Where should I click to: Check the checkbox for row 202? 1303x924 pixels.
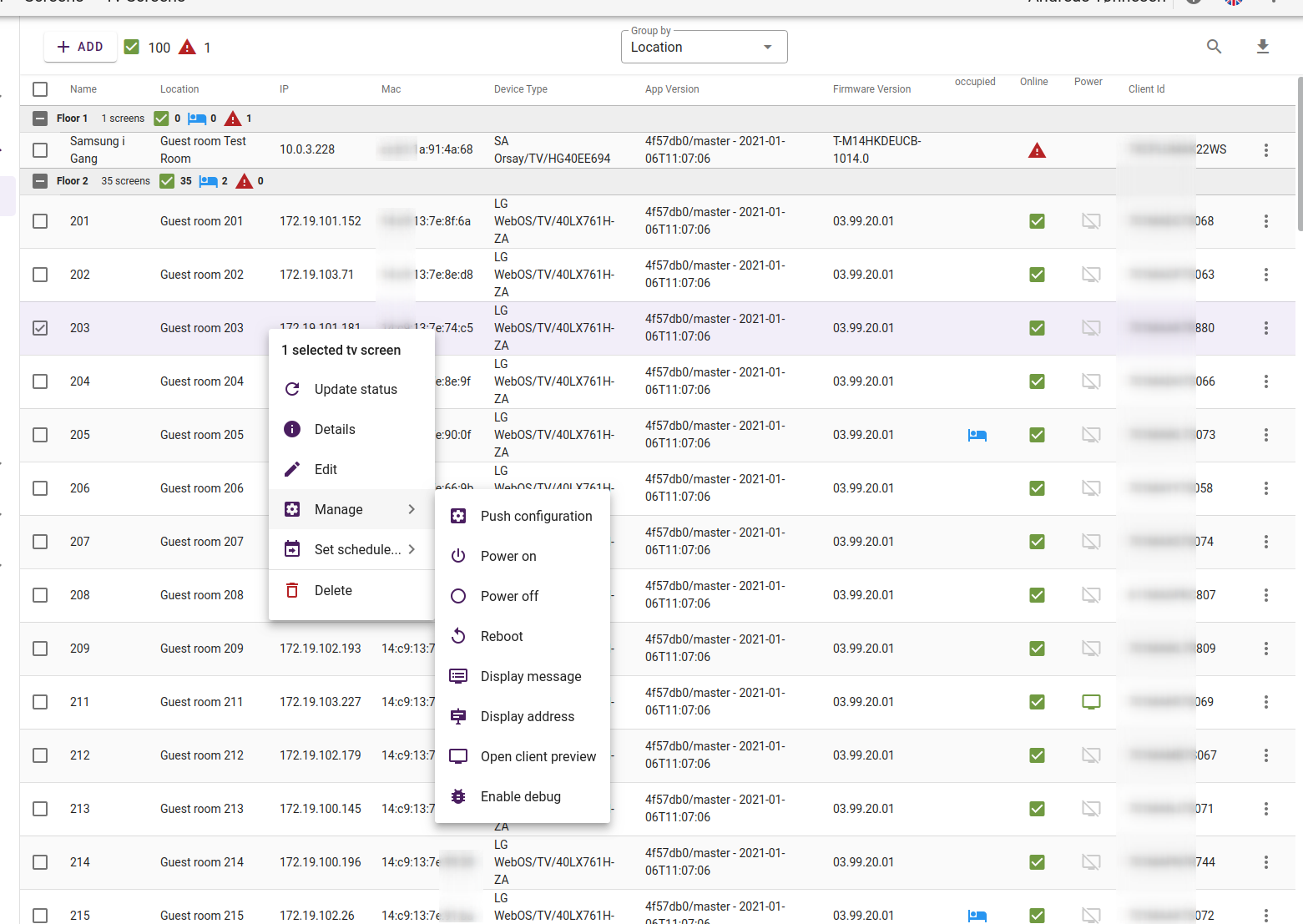tap(40, 275)
